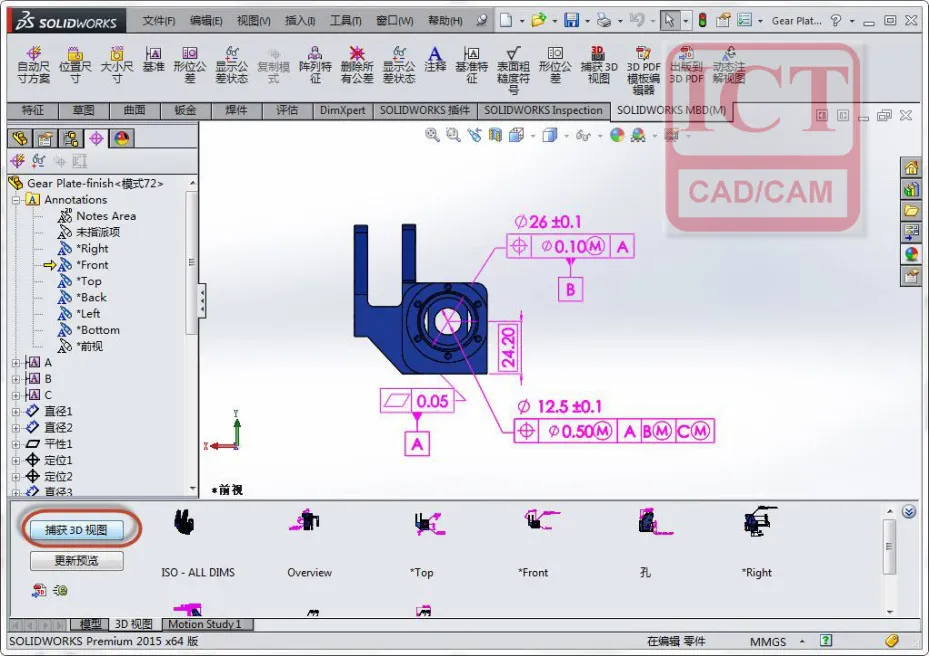Click the 更新预览 button
This screenshot has height=656, width=929.
(76, 561)
